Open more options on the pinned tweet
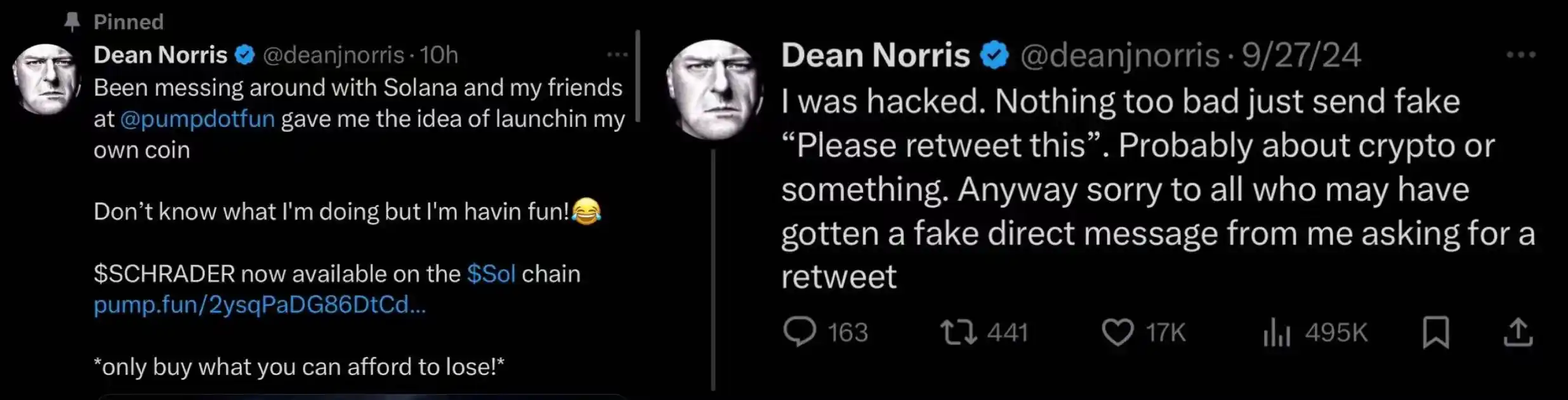Screen dimensions: 1568x400 [617, 55]
